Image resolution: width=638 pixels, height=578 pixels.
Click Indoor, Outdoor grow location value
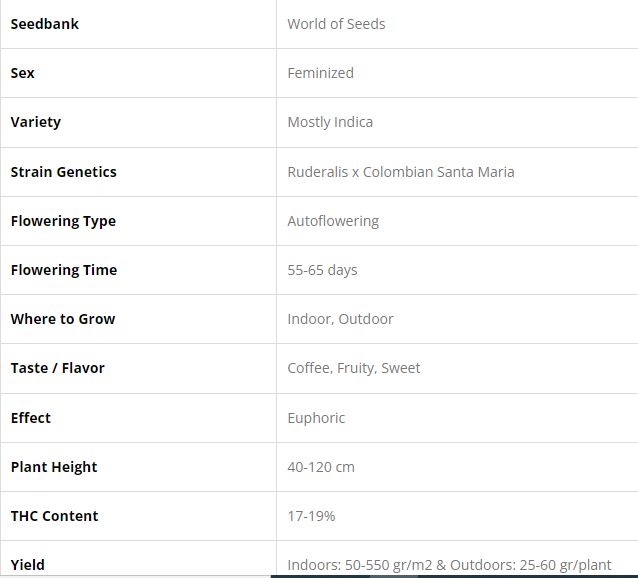[340, 319]
